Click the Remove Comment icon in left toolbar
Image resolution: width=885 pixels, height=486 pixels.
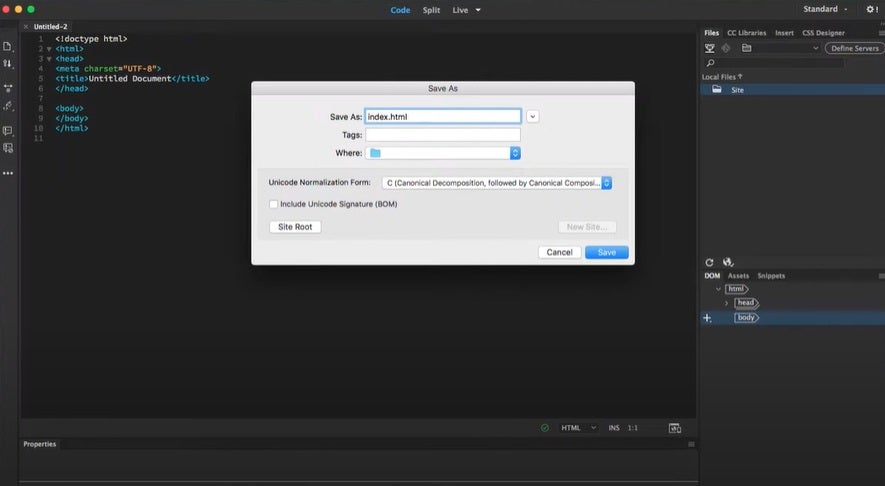click(x=8, y=148)
